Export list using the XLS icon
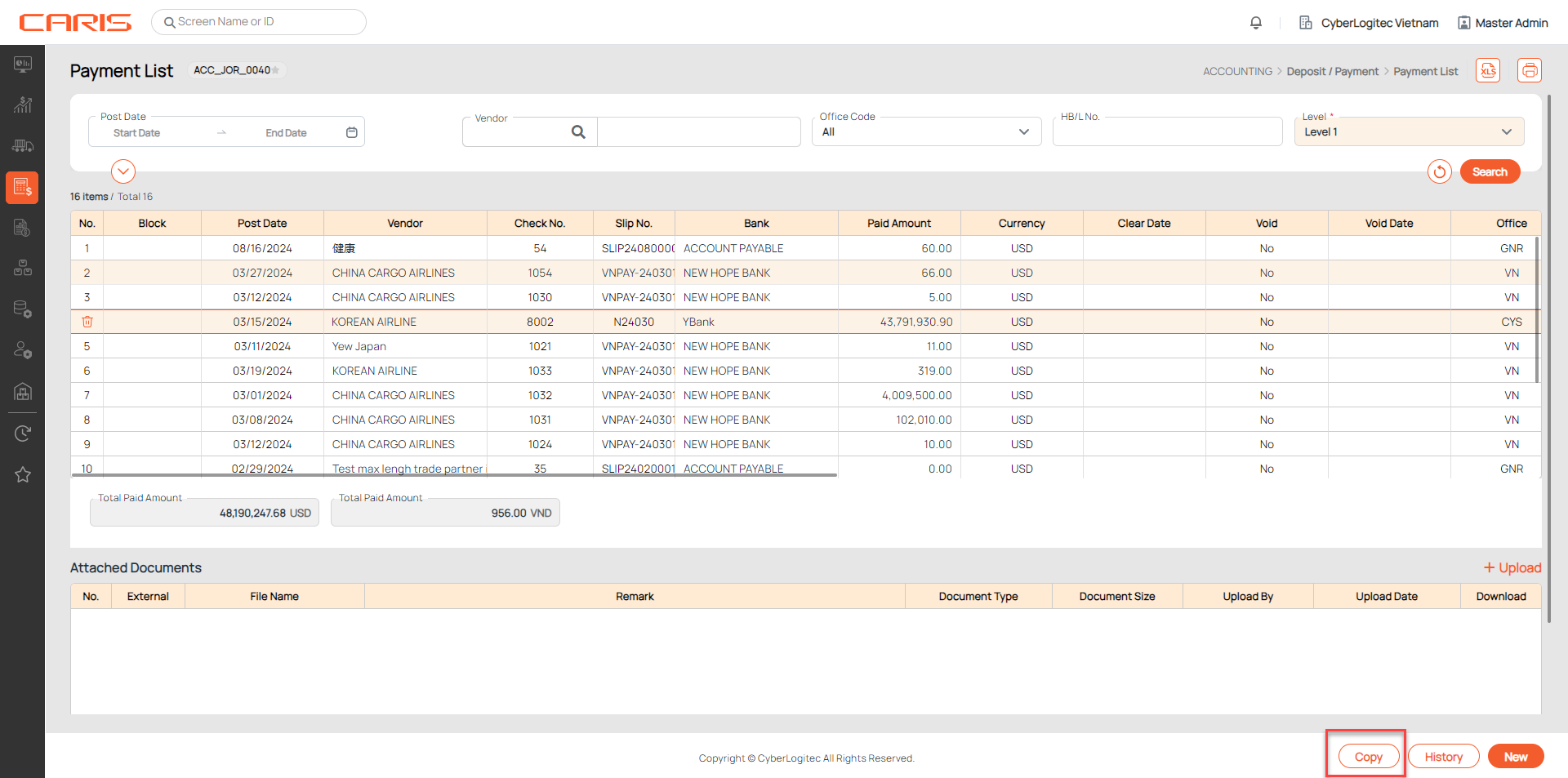Viewport: 1568px width, 778px height. point(1488,71)
